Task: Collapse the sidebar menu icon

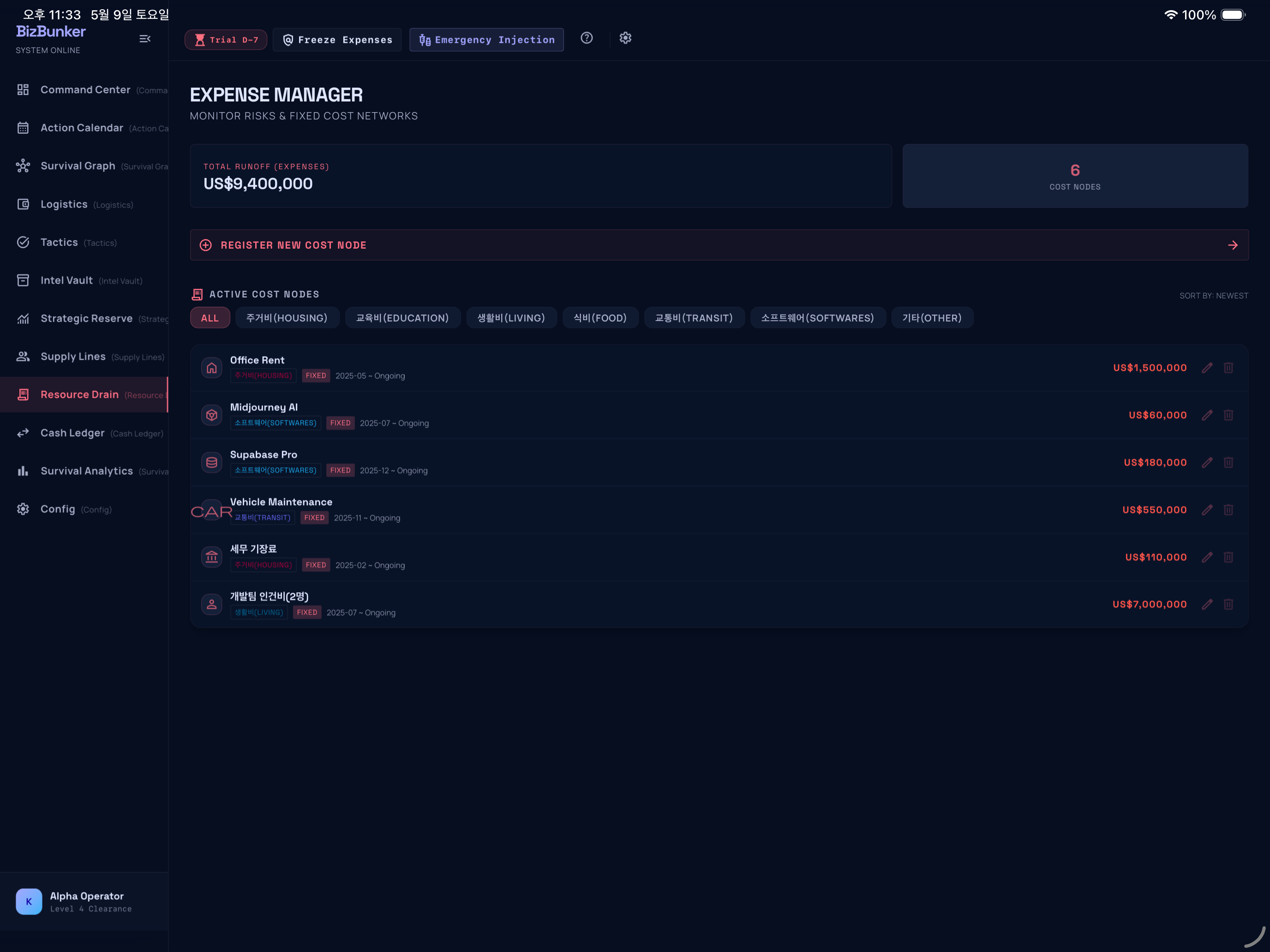Action: (145, 38)
